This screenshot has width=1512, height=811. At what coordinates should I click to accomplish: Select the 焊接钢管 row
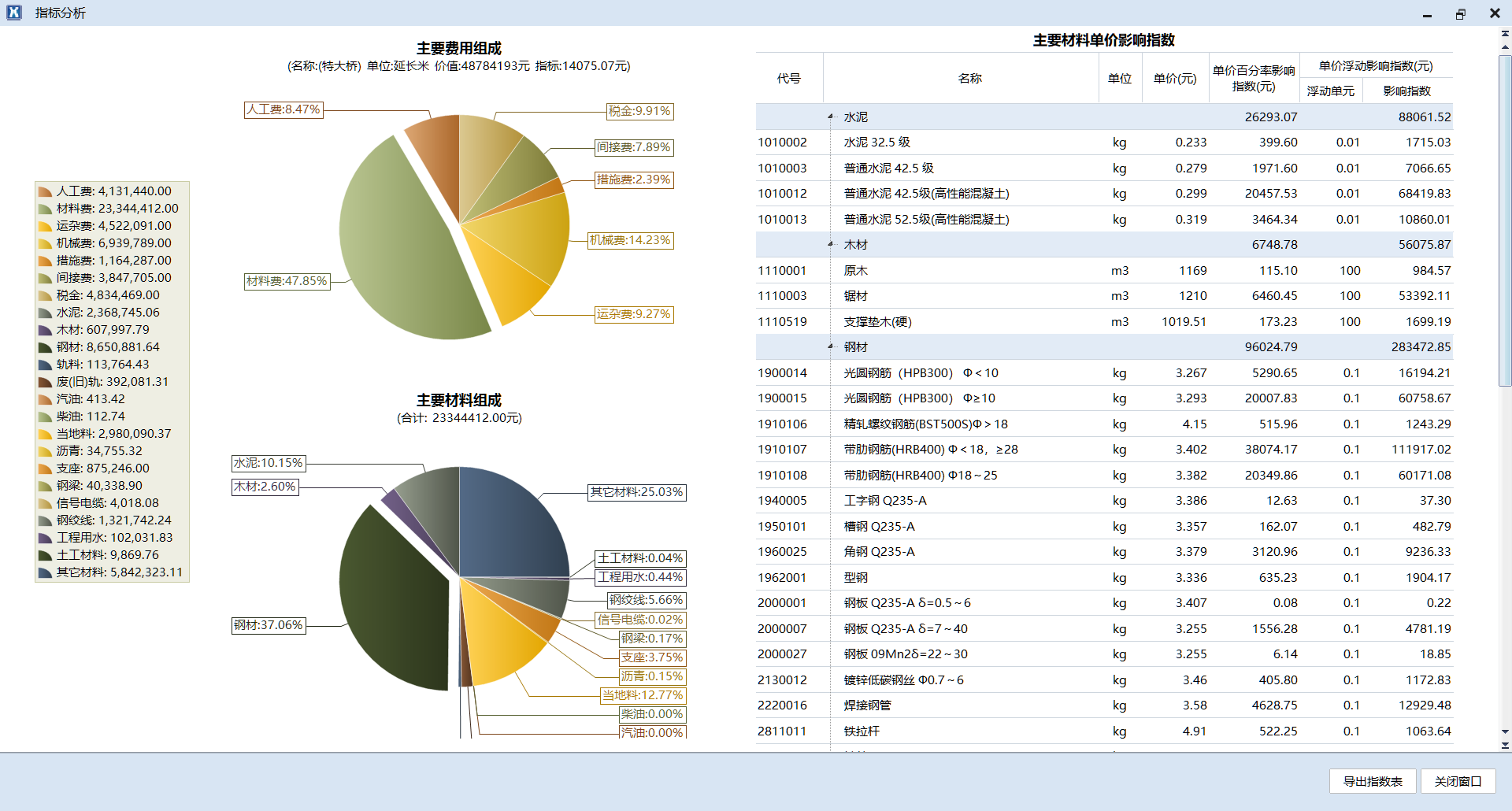(x=1104, y=705)
